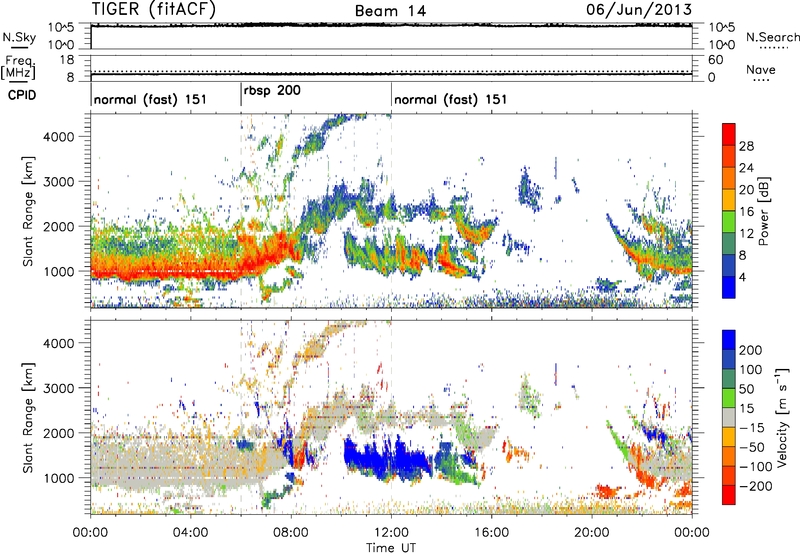Click the 16 tick on power scale
The width and height of the screenshot is (800, 554).
click(x=746, y=212)
